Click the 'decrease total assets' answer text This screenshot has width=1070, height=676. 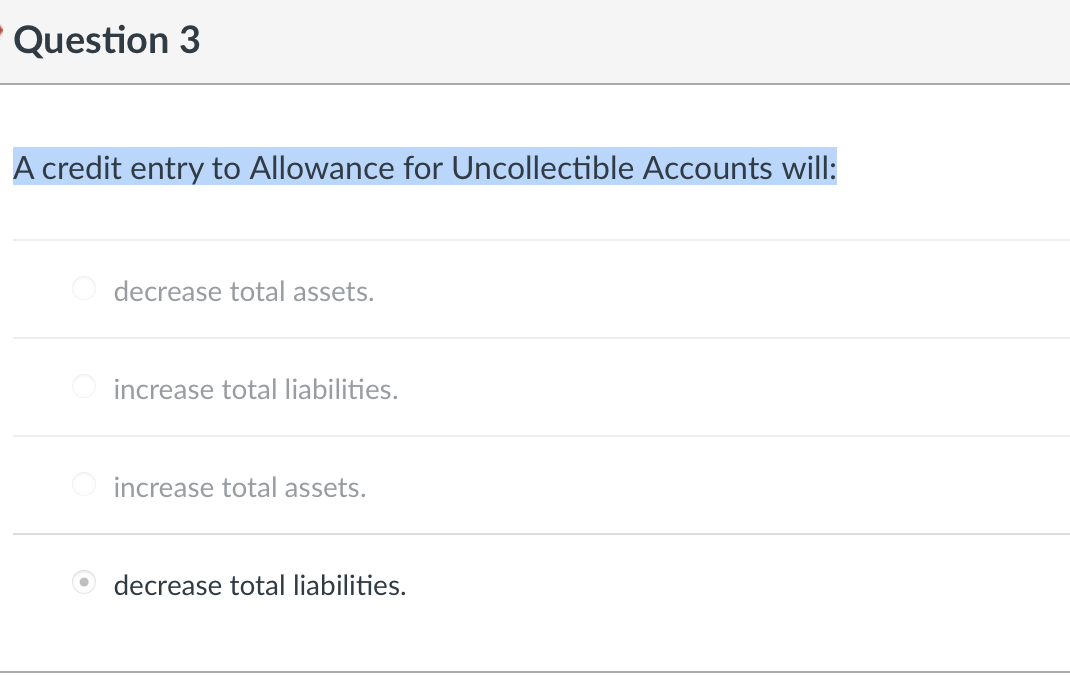[x=244, y=291]
